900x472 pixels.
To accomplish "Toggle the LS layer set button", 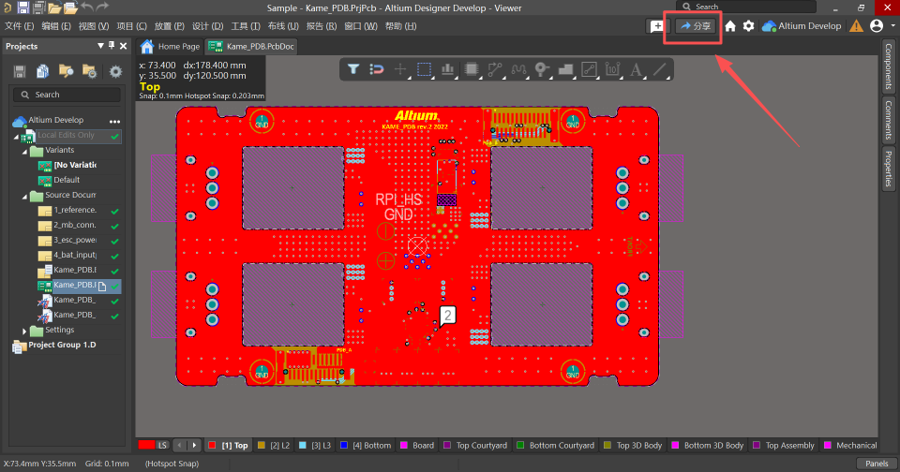I will (x=154, y=445).
